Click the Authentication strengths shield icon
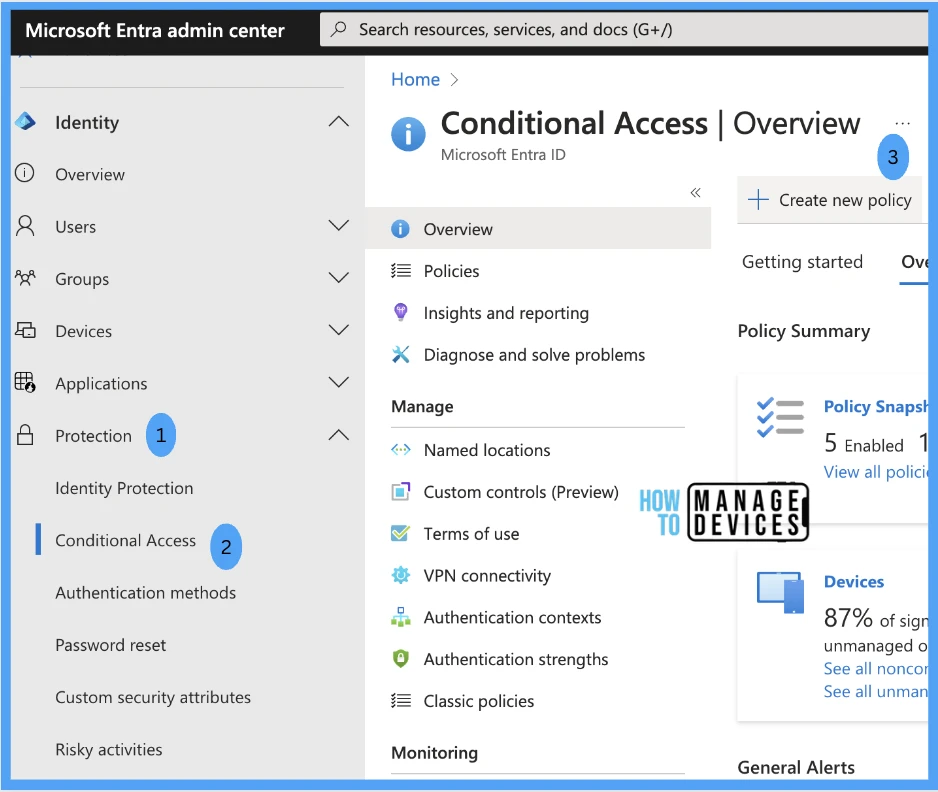The width and height of the screenshot is (938, 792). tap(401, 659)
